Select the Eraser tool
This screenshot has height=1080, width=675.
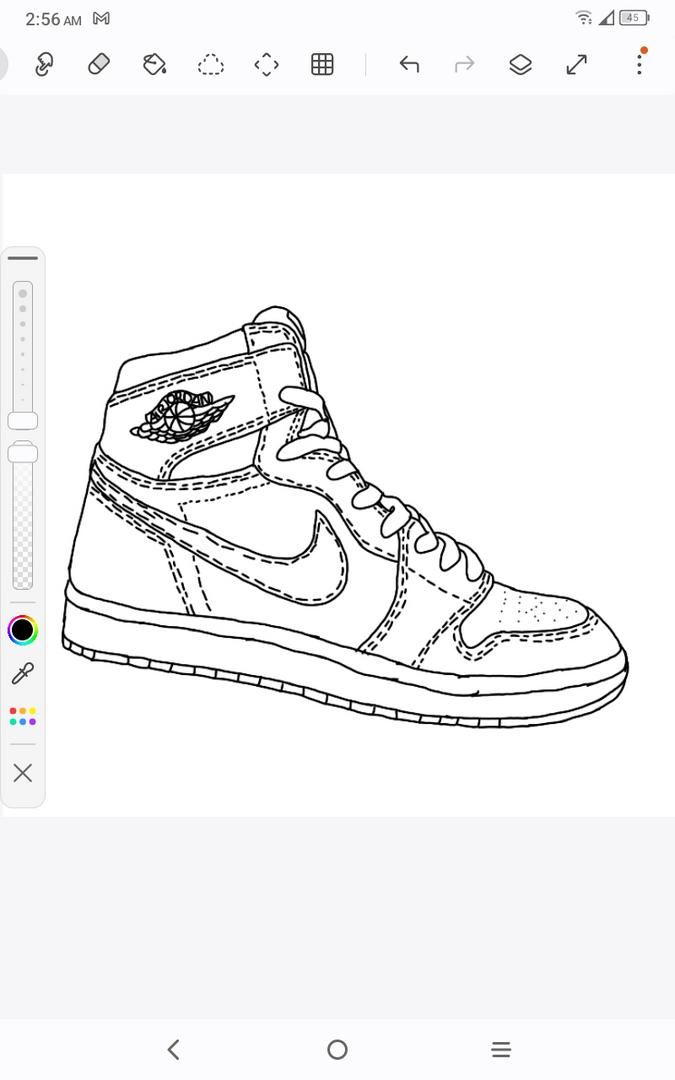(x=99, y=65)
